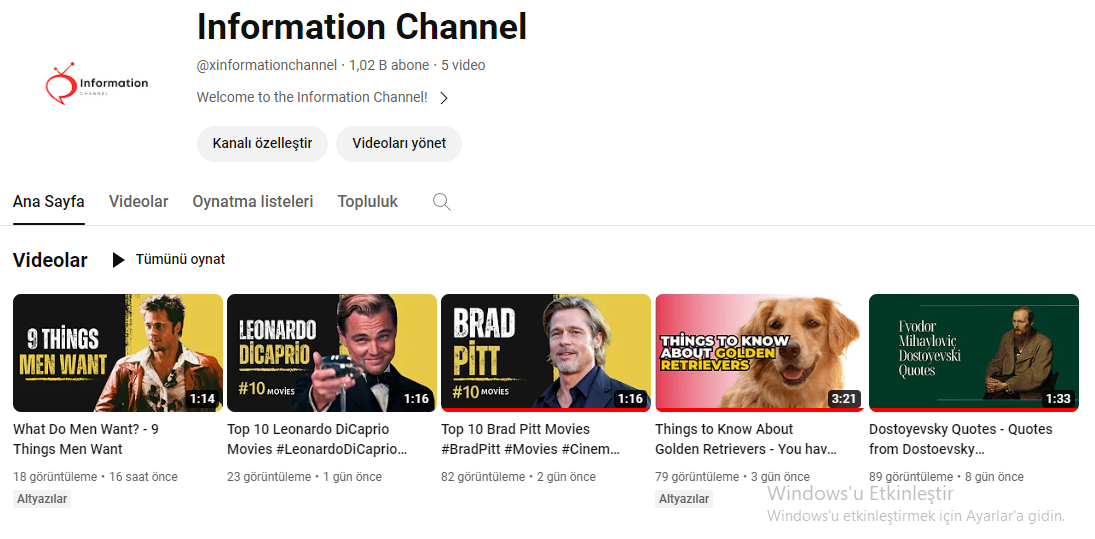Open the Videolar tab
Viewport: 1095px width, 539px height.
[x=138, y=202]
